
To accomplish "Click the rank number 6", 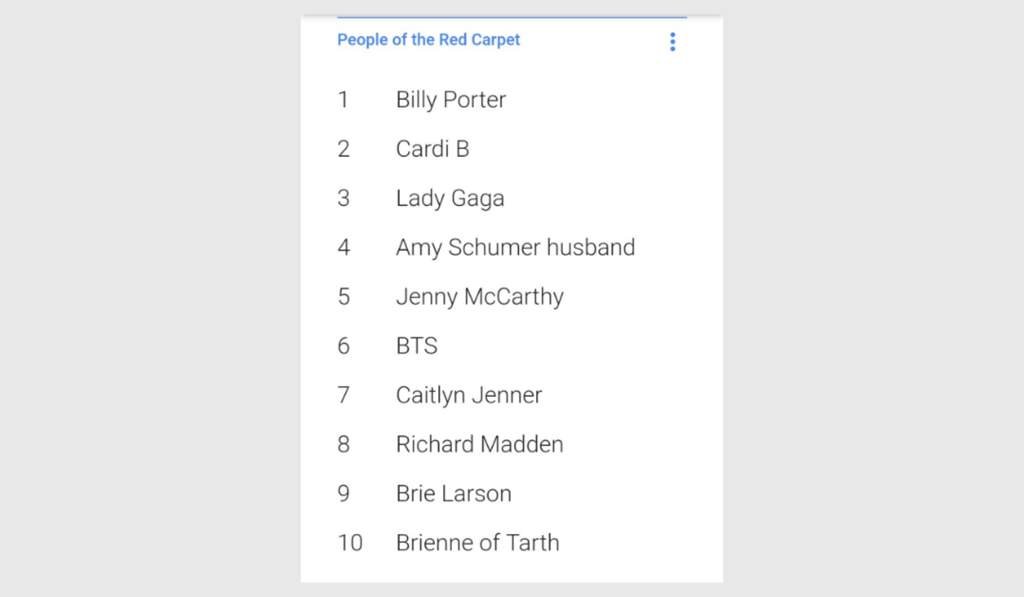I will pyautogui.click(x=344, y=346).
